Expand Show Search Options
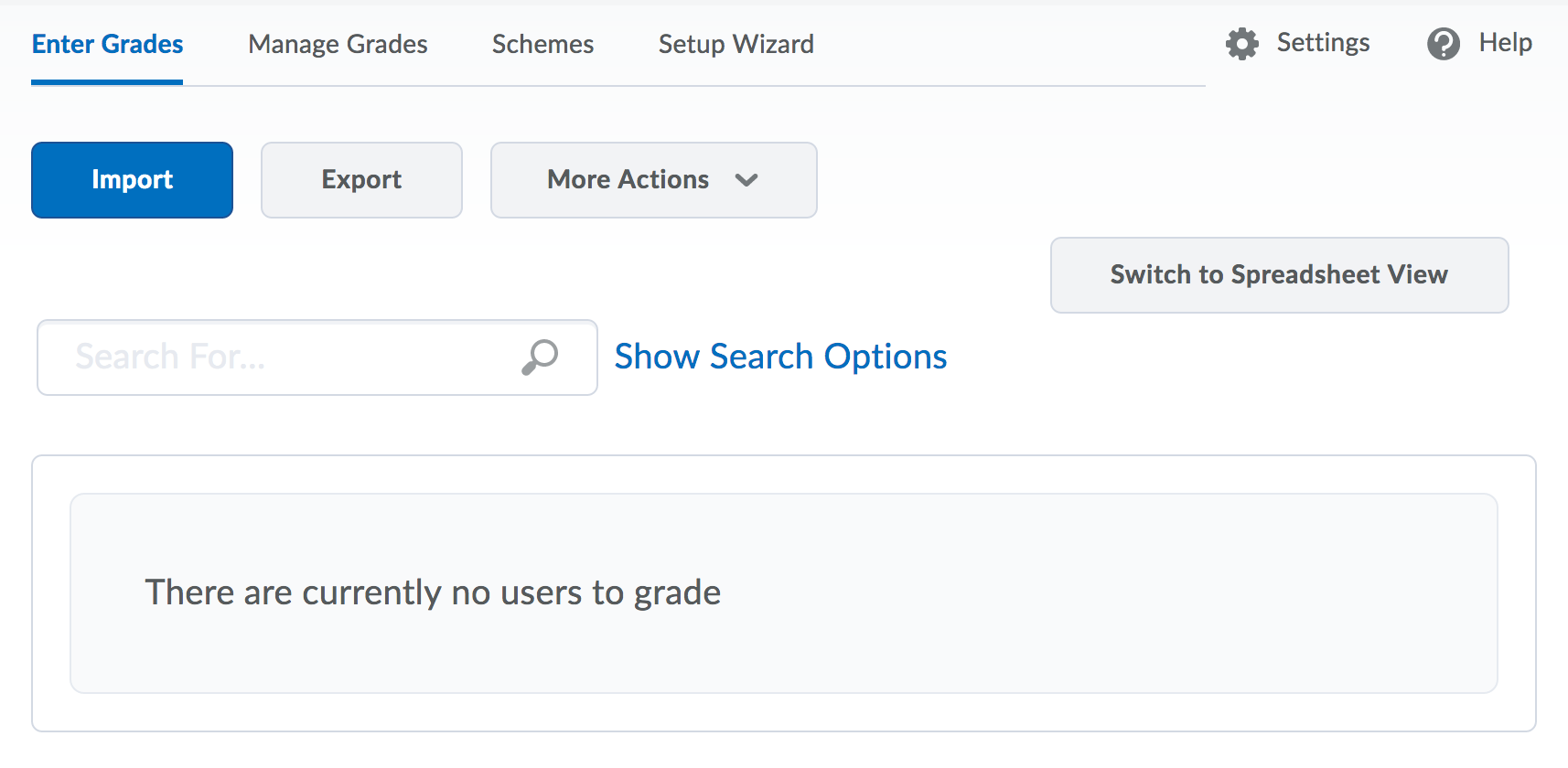This screenshot has height=768, width=1568. pyautogui.click(x=780, y=357)
